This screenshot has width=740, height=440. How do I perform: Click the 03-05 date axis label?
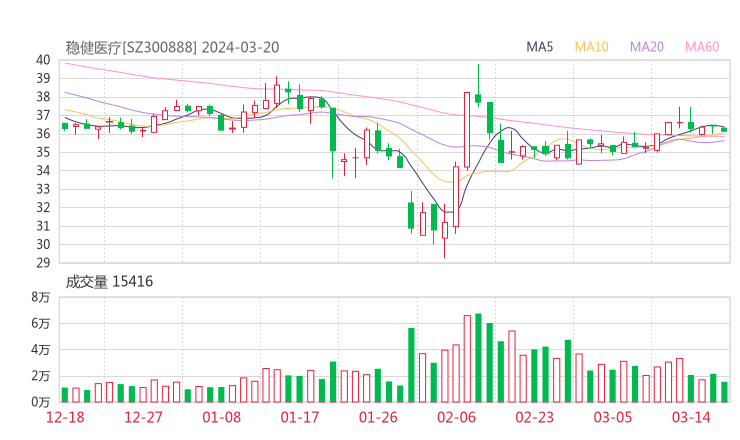click(613, 417)
